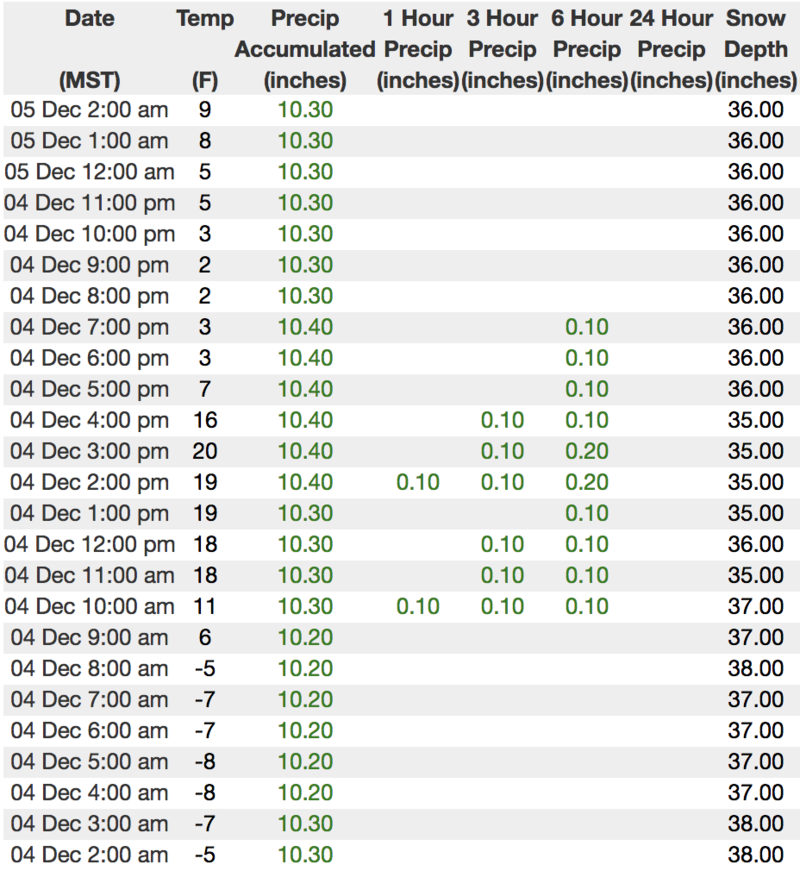Click temperature 20 in the 3:00 pm row
Image resolution: width=800 pixels, height=871 pixels.
(205, 451)
